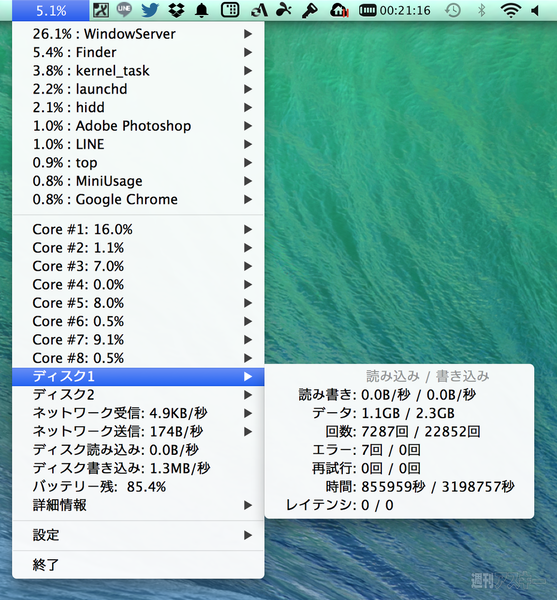Expand the launchd submenu arrow
This screenshot has width=557, height=600.
click(248, 89)
